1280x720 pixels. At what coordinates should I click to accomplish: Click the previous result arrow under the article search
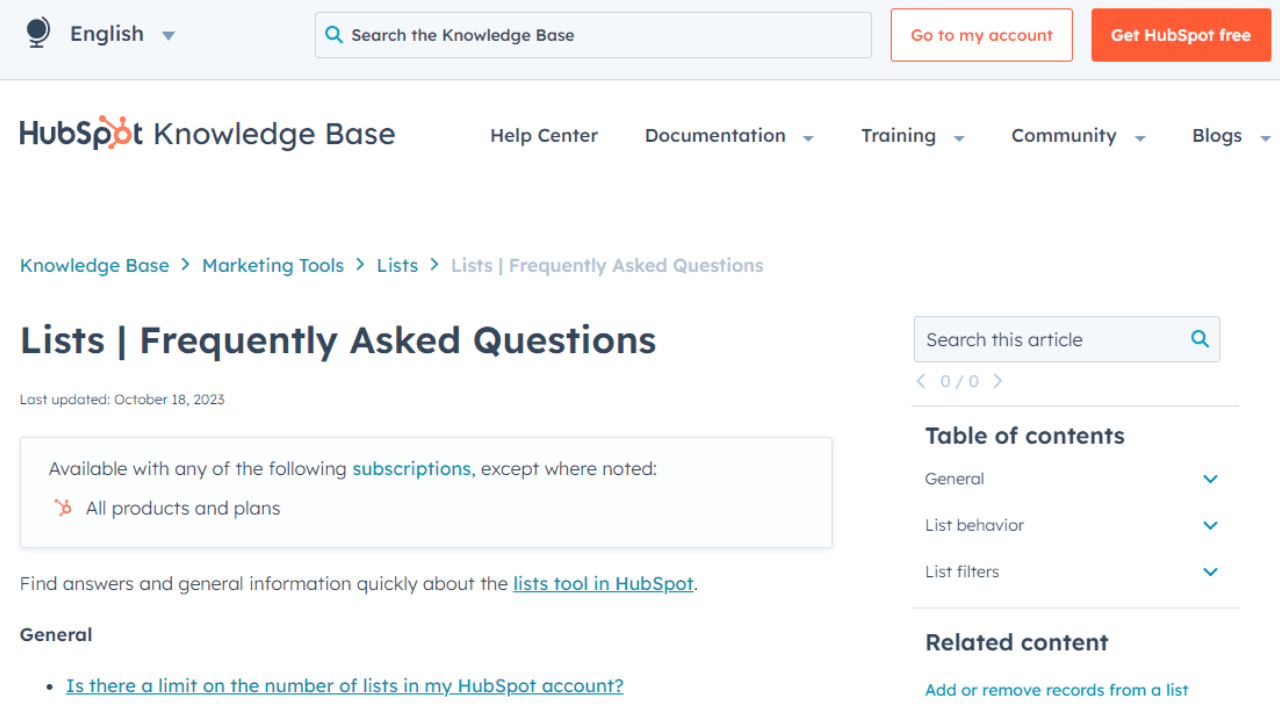point(921,381)
